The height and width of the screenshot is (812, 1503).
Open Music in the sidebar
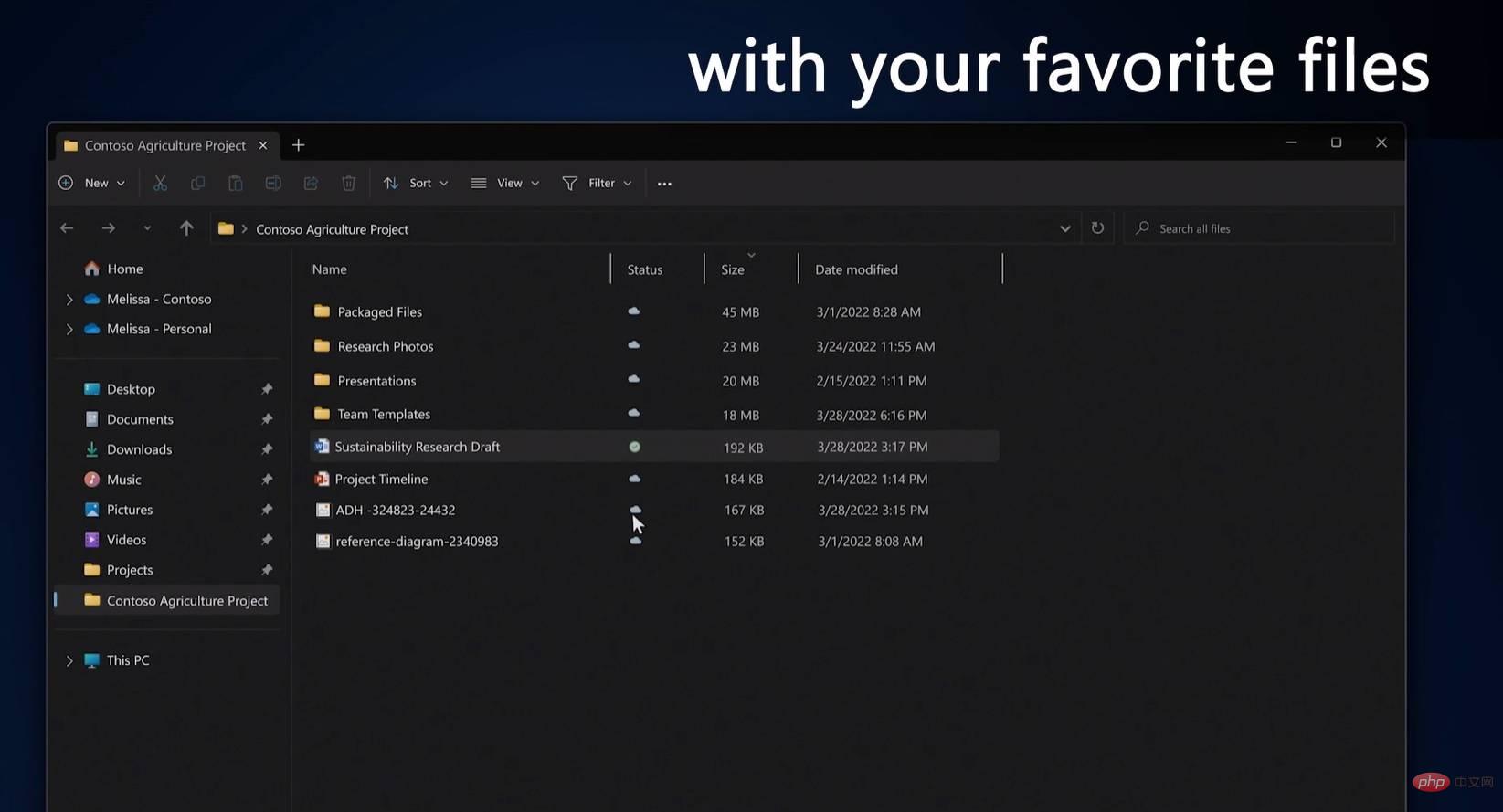(x=124, y=480)
